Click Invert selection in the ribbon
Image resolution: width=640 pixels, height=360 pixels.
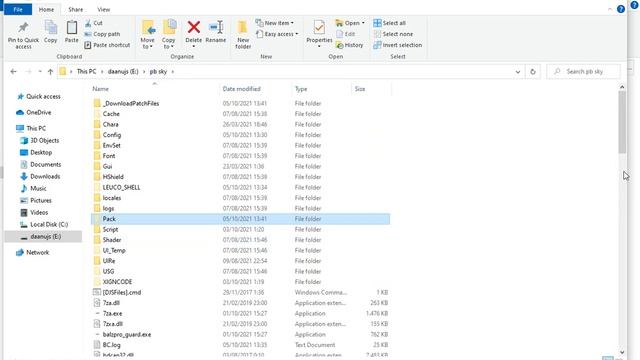(x=398, y=45)
